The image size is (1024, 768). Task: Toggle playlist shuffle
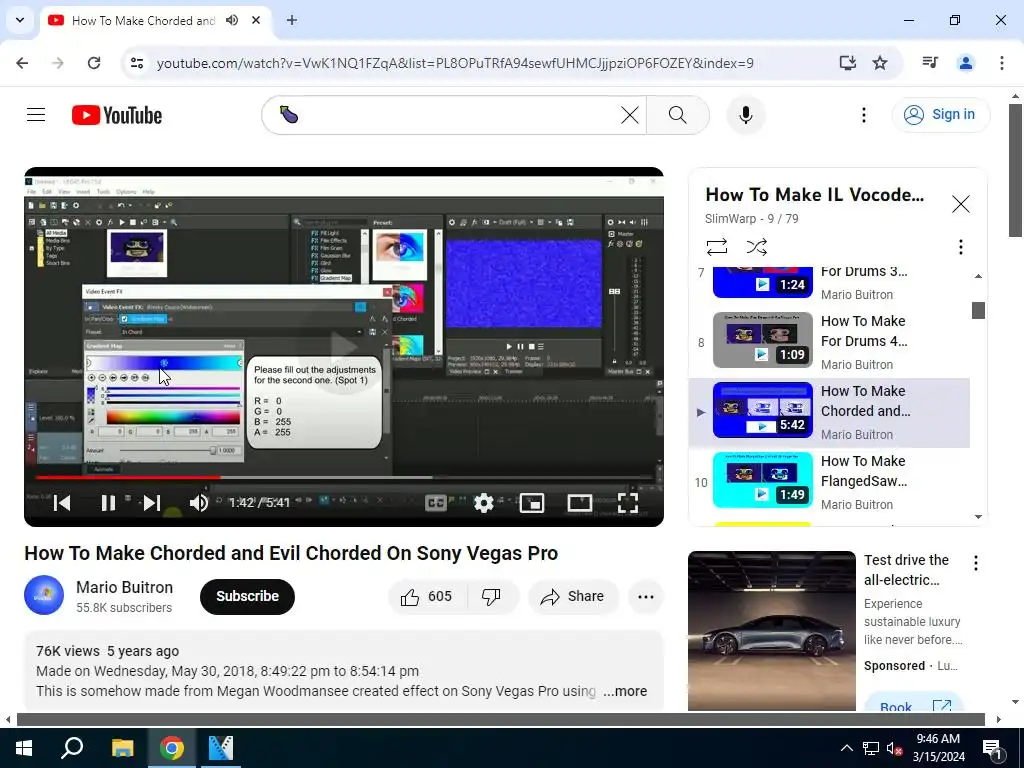pyautogui.click(x=756, y=247)
